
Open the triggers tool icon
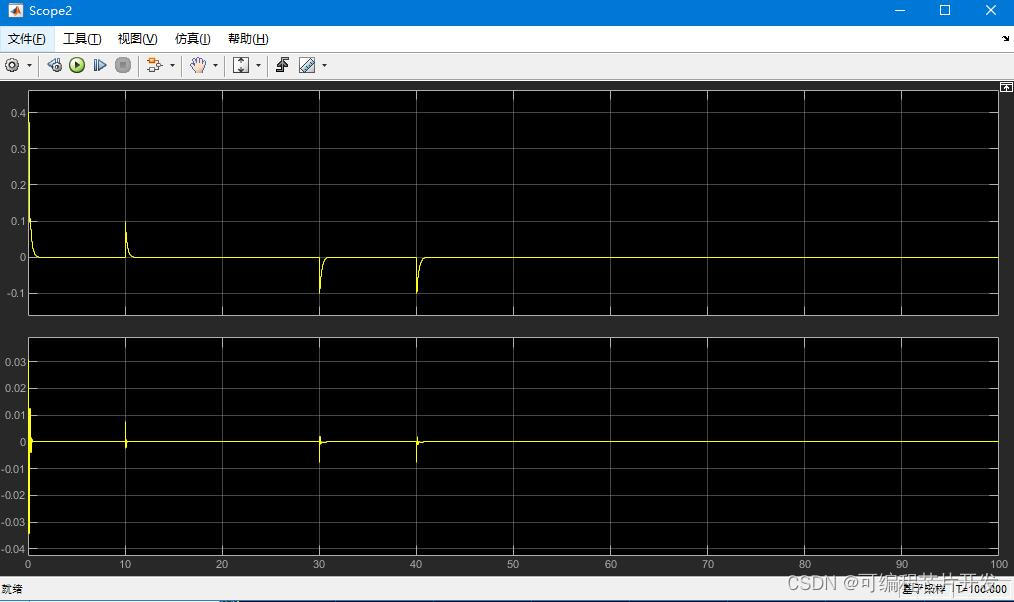coord(283,65)
